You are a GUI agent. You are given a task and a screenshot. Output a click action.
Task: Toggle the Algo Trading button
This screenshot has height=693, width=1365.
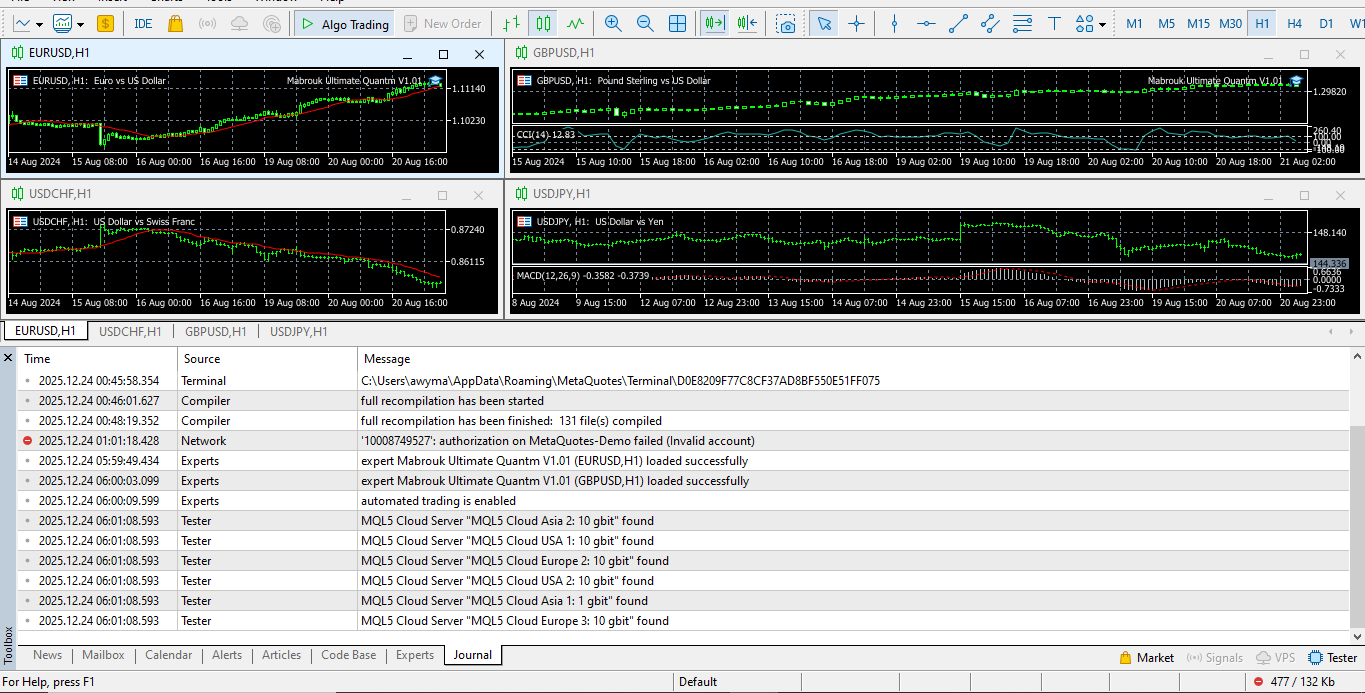[x=345, y=23]
